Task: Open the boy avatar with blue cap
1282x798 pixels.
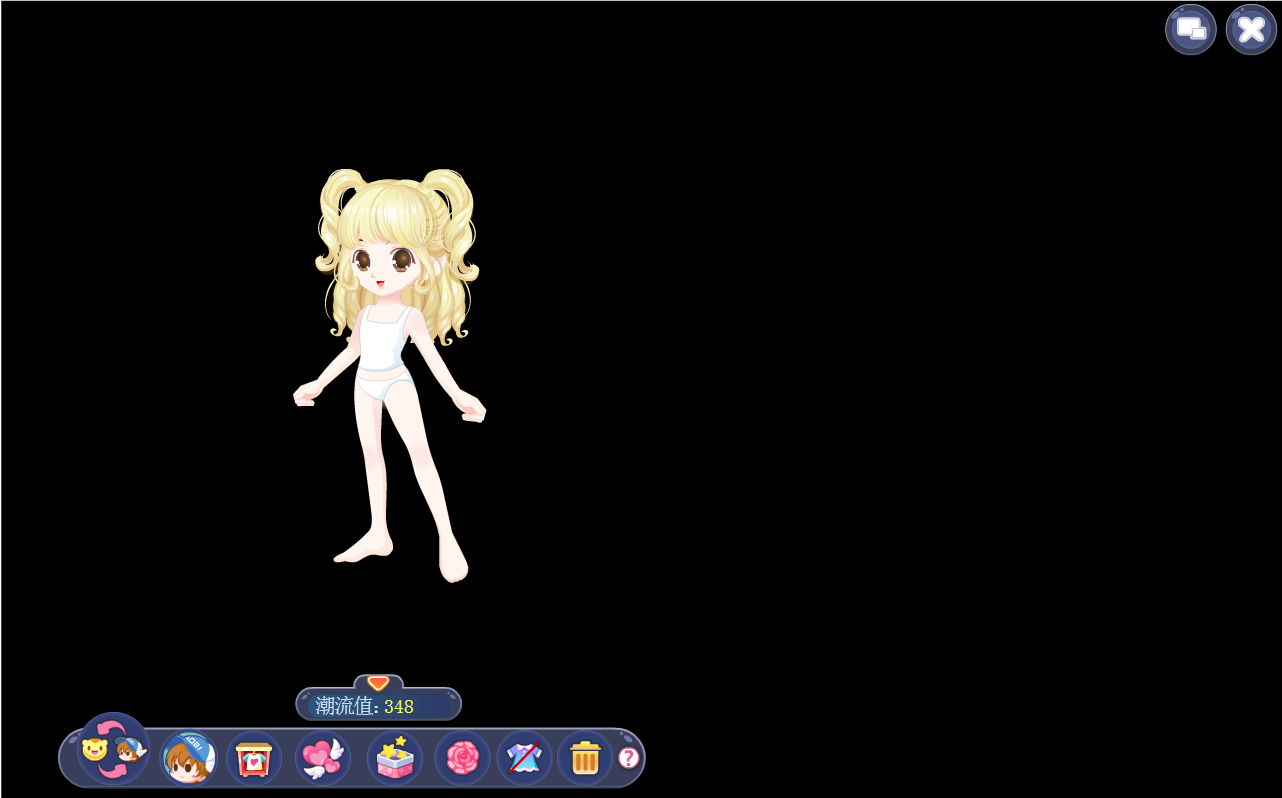Action: [x=188, y=758]
